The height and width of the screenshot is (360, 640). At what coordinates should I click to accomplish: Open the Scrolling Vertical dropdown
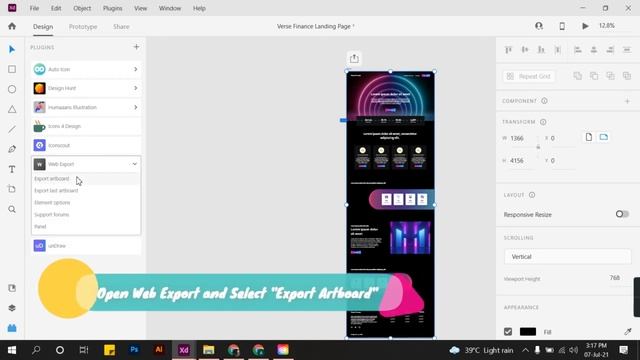(x=567, y=257)
